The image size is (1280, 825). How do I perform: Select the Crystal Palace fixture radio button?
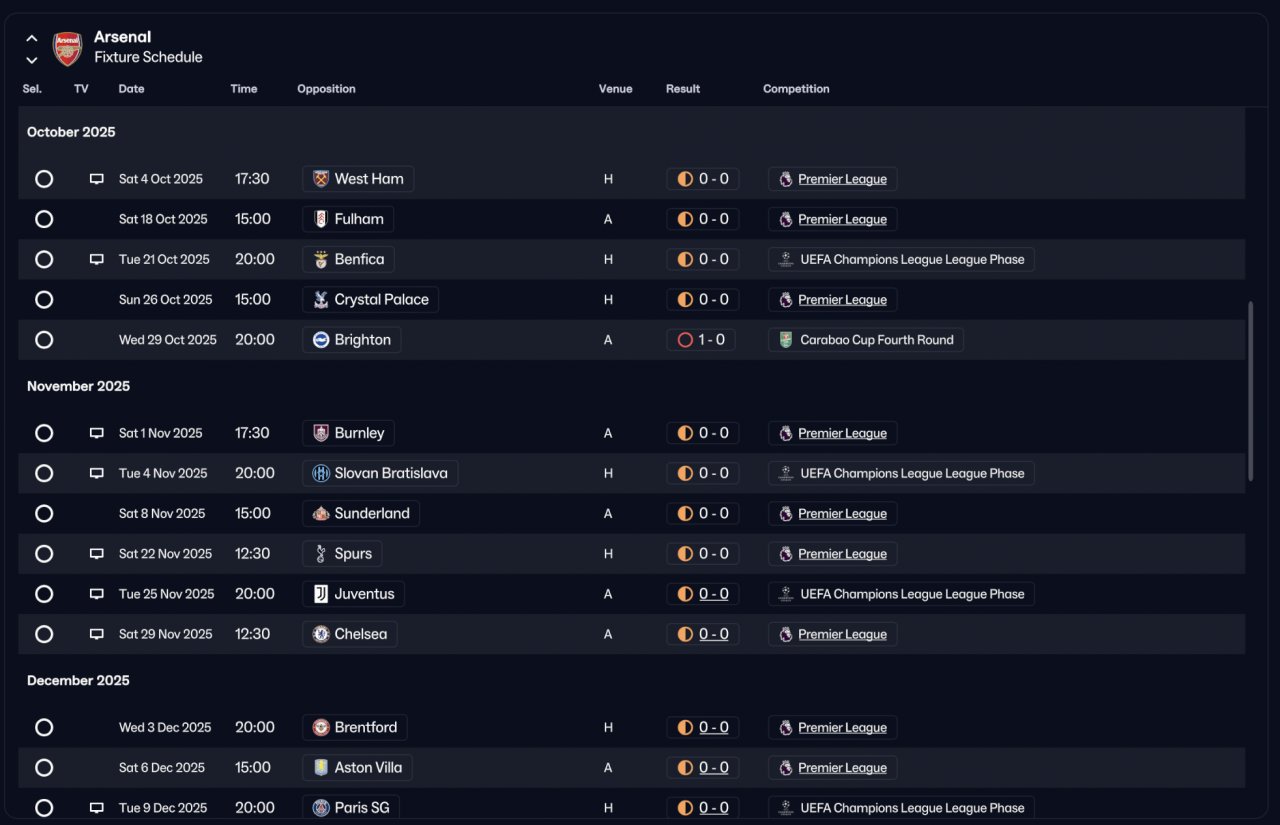pos(44,299)
